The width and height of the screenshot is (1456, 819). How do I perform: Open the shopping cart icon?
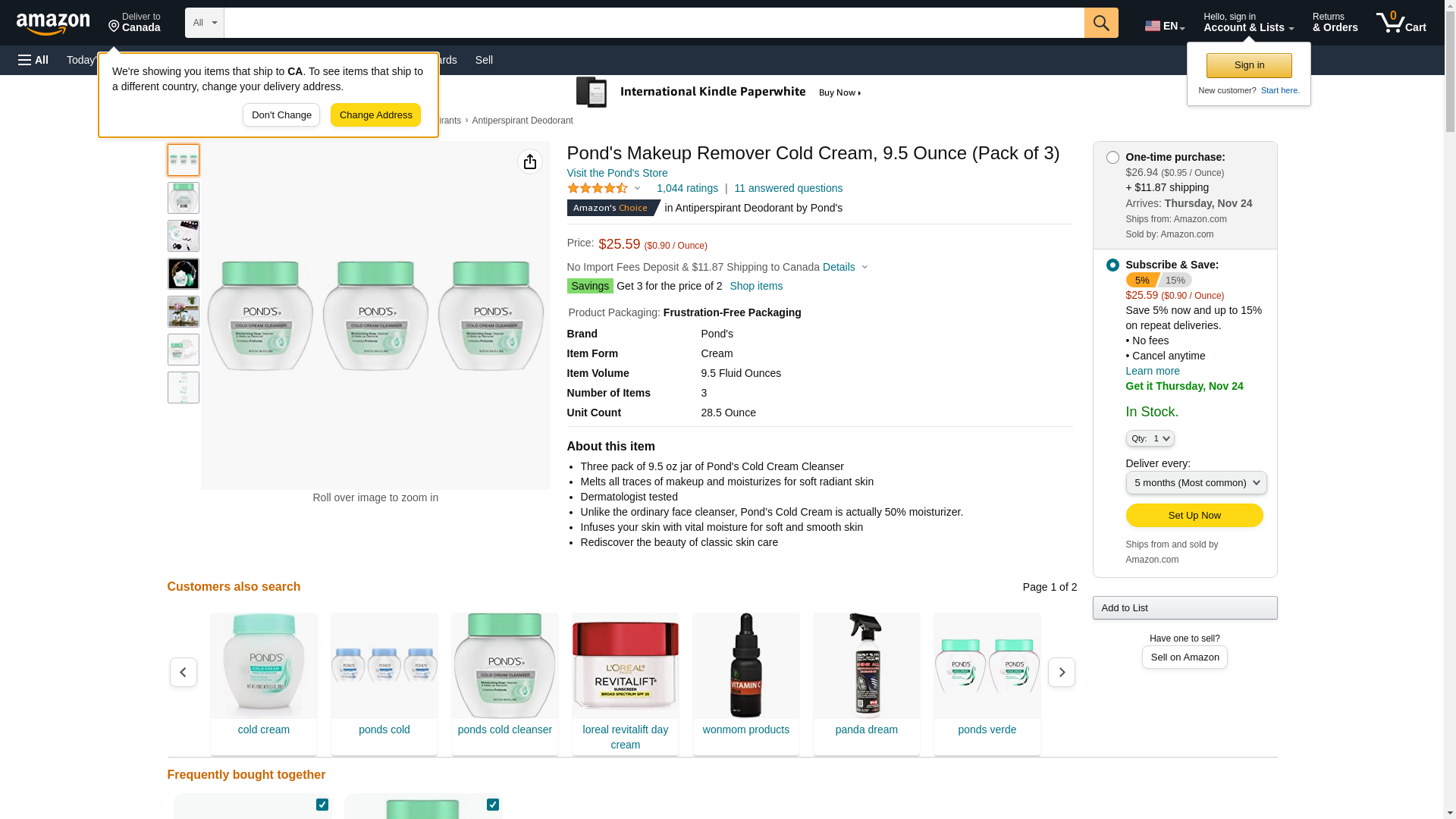click(1400, 23)
